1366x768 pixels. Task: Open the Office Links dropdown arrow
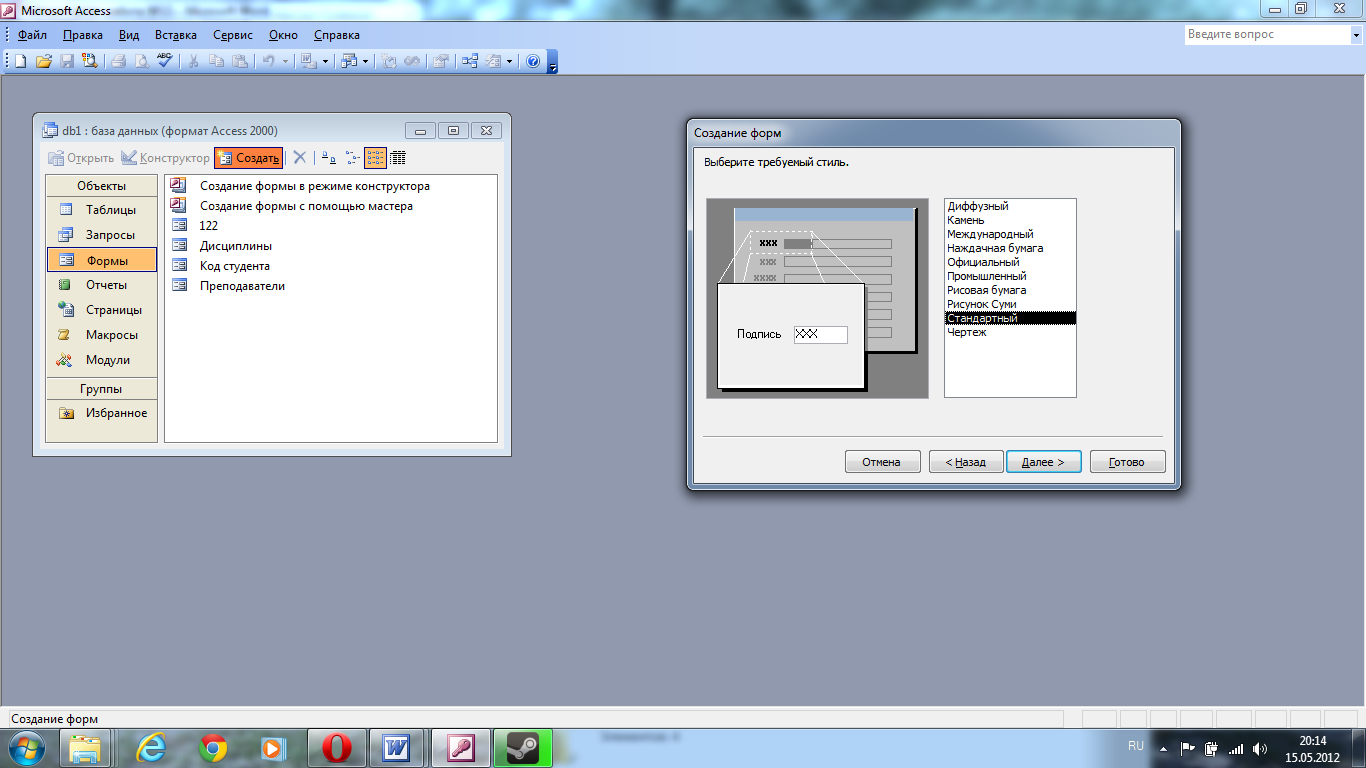pos(325,61)
